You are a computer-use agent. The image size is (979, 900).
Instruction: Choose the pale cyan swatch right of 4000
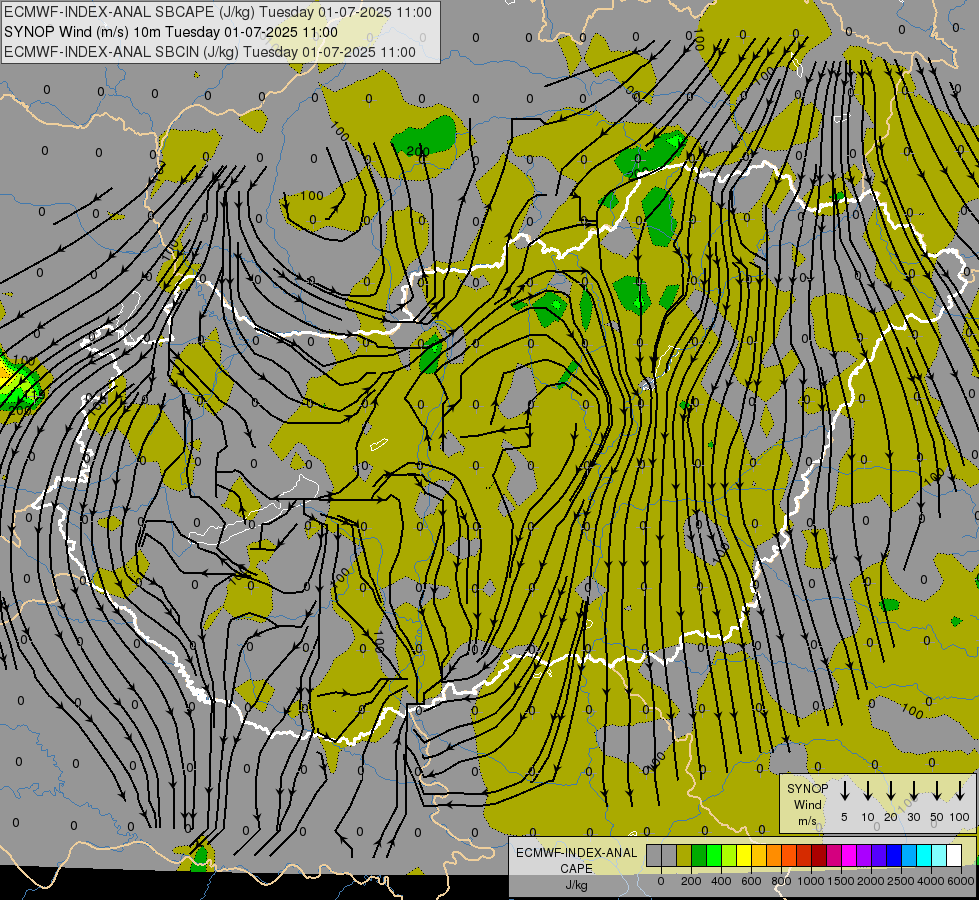pyautogui.click(x=939, y=855)
